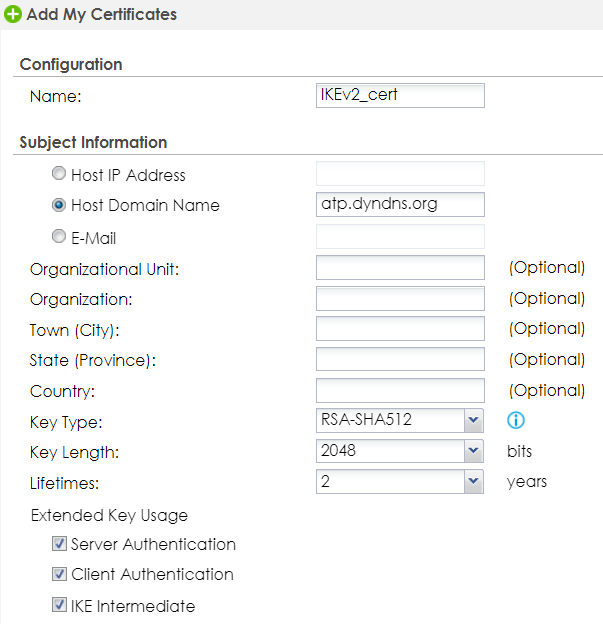Click the Country input field
Image resolution: width=603 pixels, height=624 pixels.
tap(400, 390)
